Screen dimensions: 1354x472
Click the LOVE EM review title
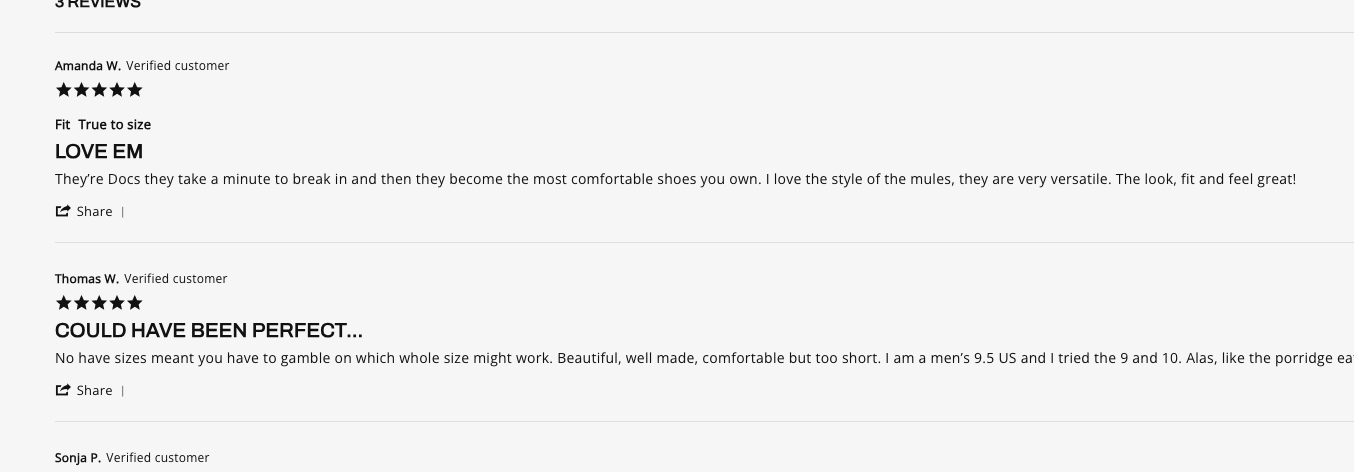pyautogui.click(x=99, y=152)
